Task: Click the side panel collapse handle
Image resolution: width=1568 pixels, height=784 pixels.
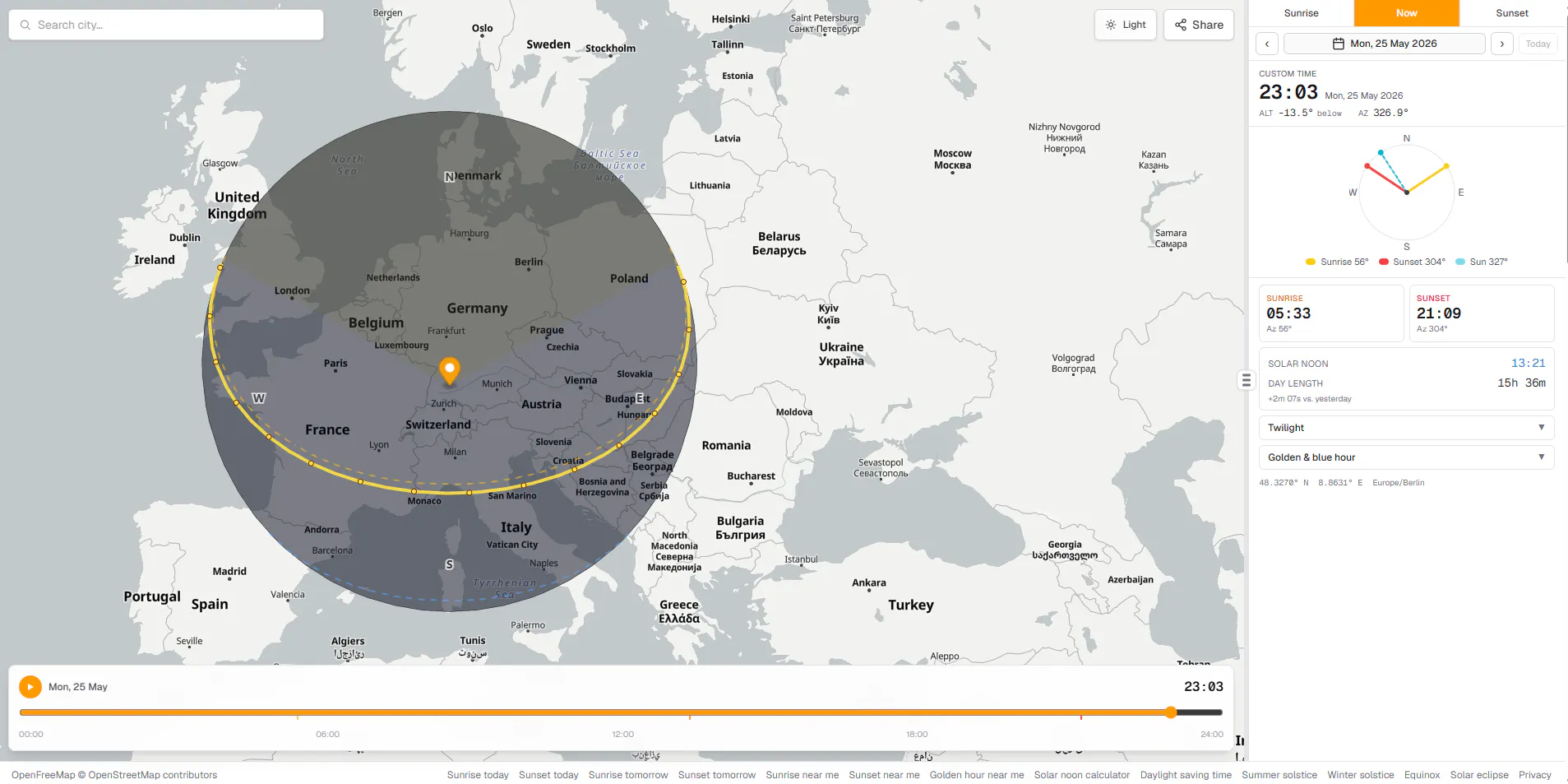Action: tap(1246, 380)
